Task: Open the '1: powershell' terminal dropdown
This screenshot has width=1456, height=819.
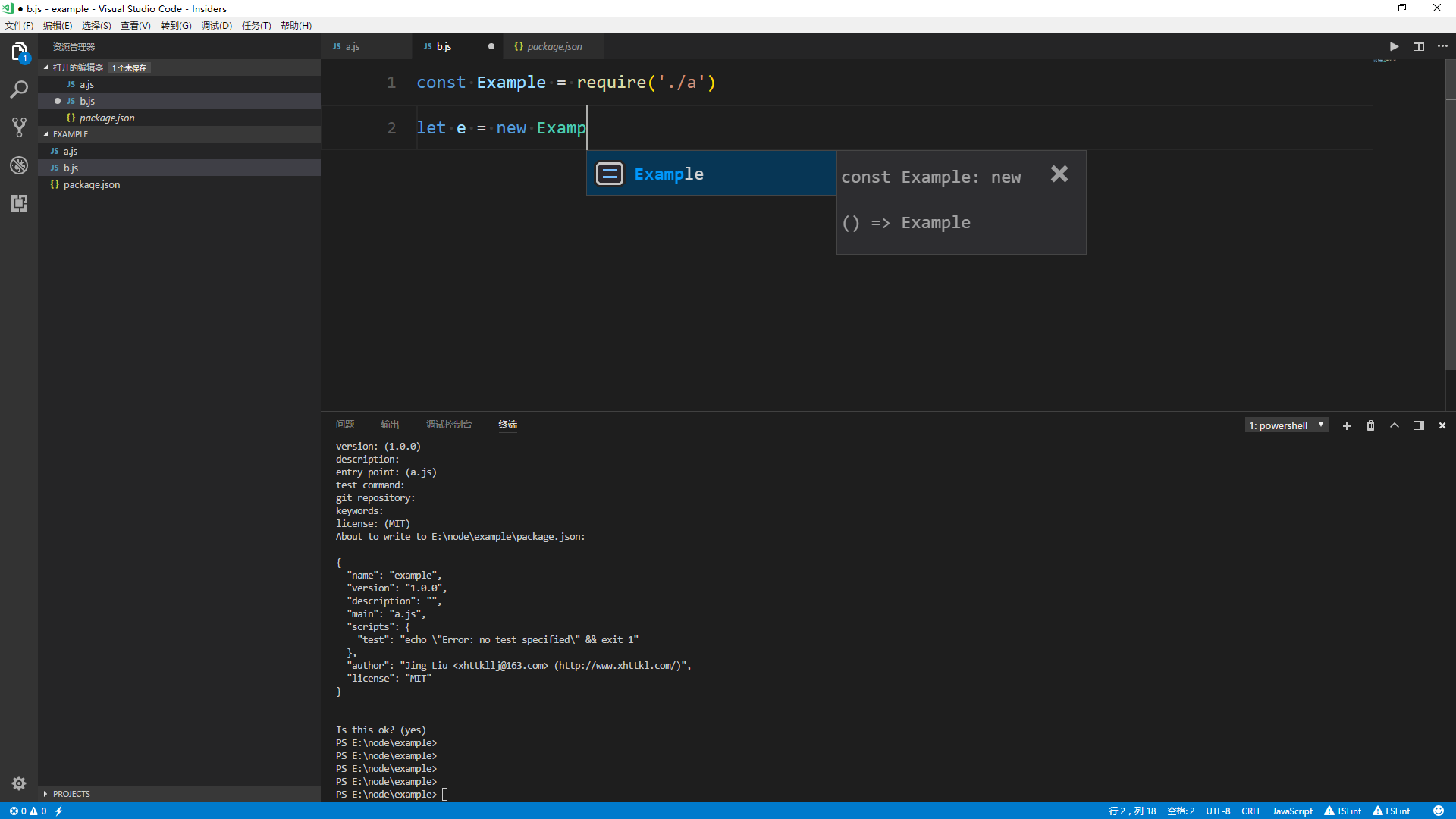Action: (1286, 425)
